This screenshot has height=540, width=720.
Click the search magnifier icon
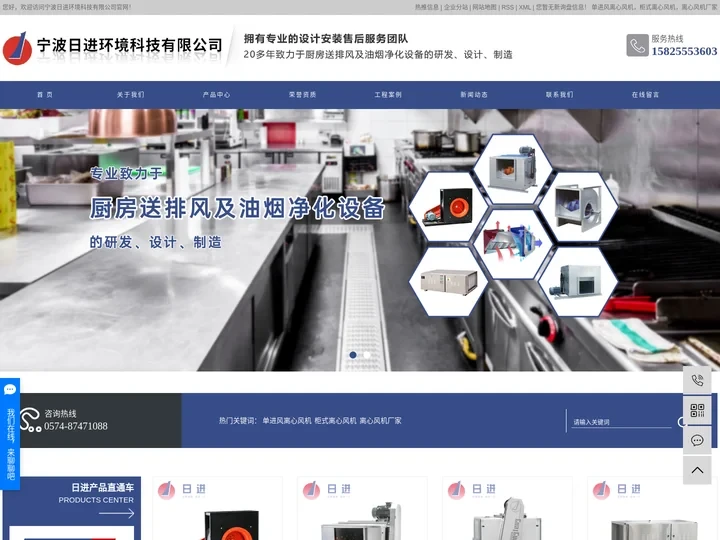coord(683,421)
